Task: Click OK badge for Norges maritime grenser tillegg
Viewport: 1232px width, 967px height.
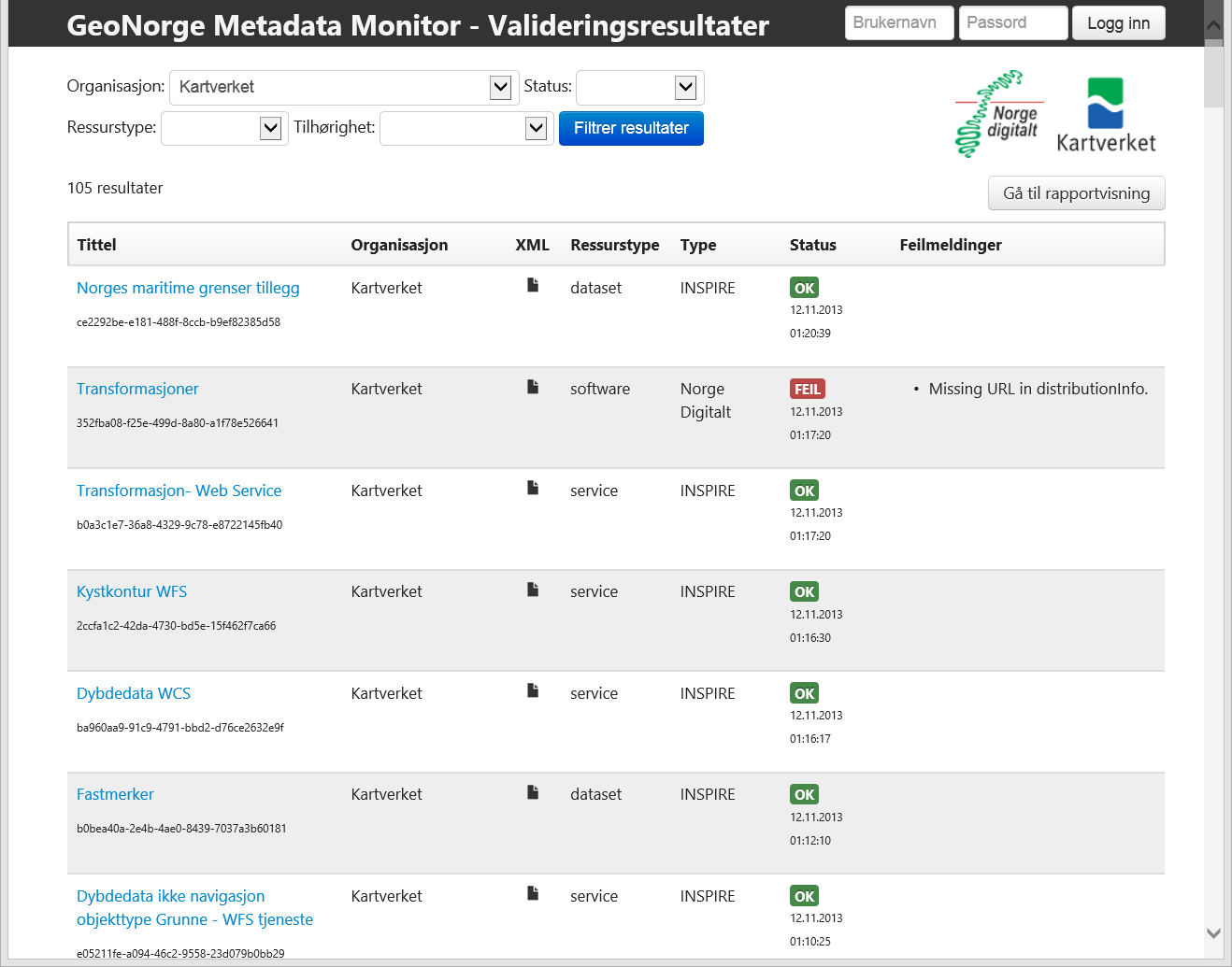Action: click(804, 288)
